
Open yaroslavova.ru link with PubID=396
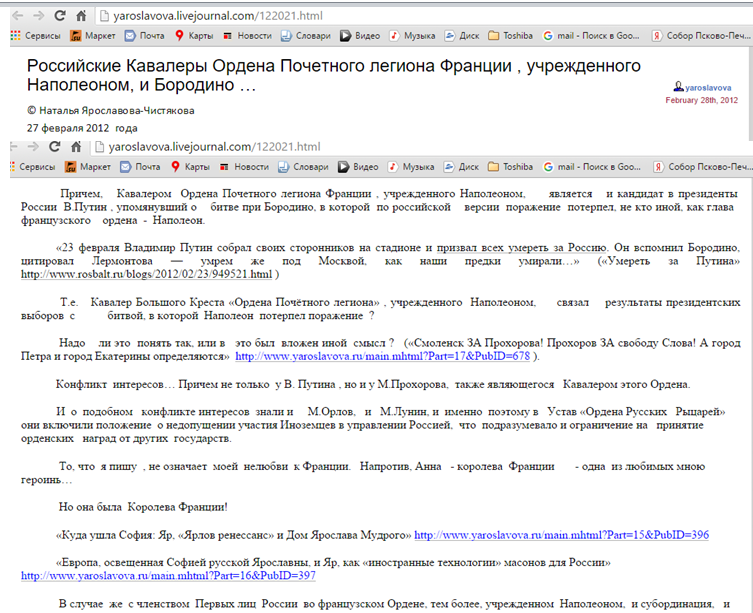click(x=561, y=535)
